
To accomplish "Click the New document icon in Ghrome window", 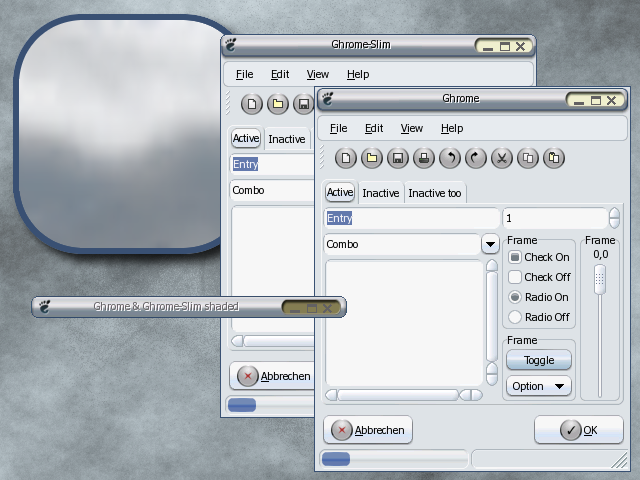I will point(346,158).
